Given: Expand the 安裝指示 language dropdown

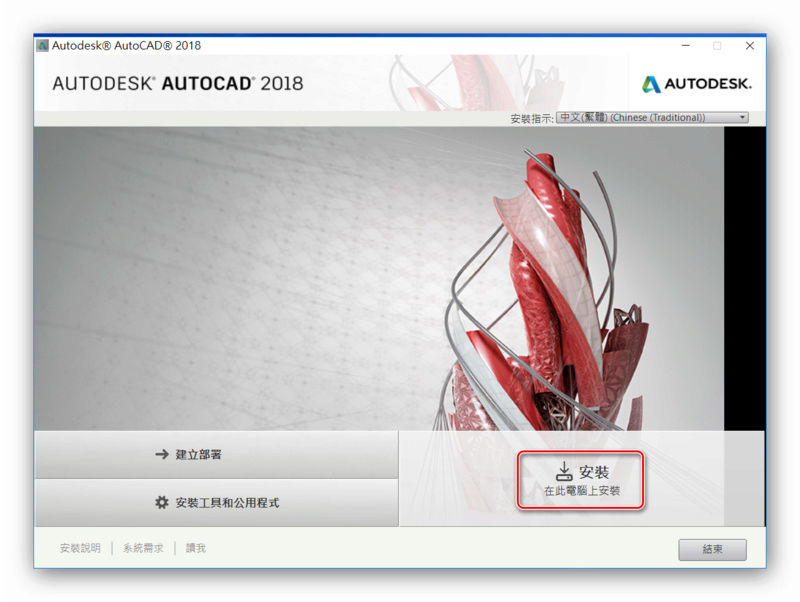Looking at the screenshot, I should click(652, 118).
